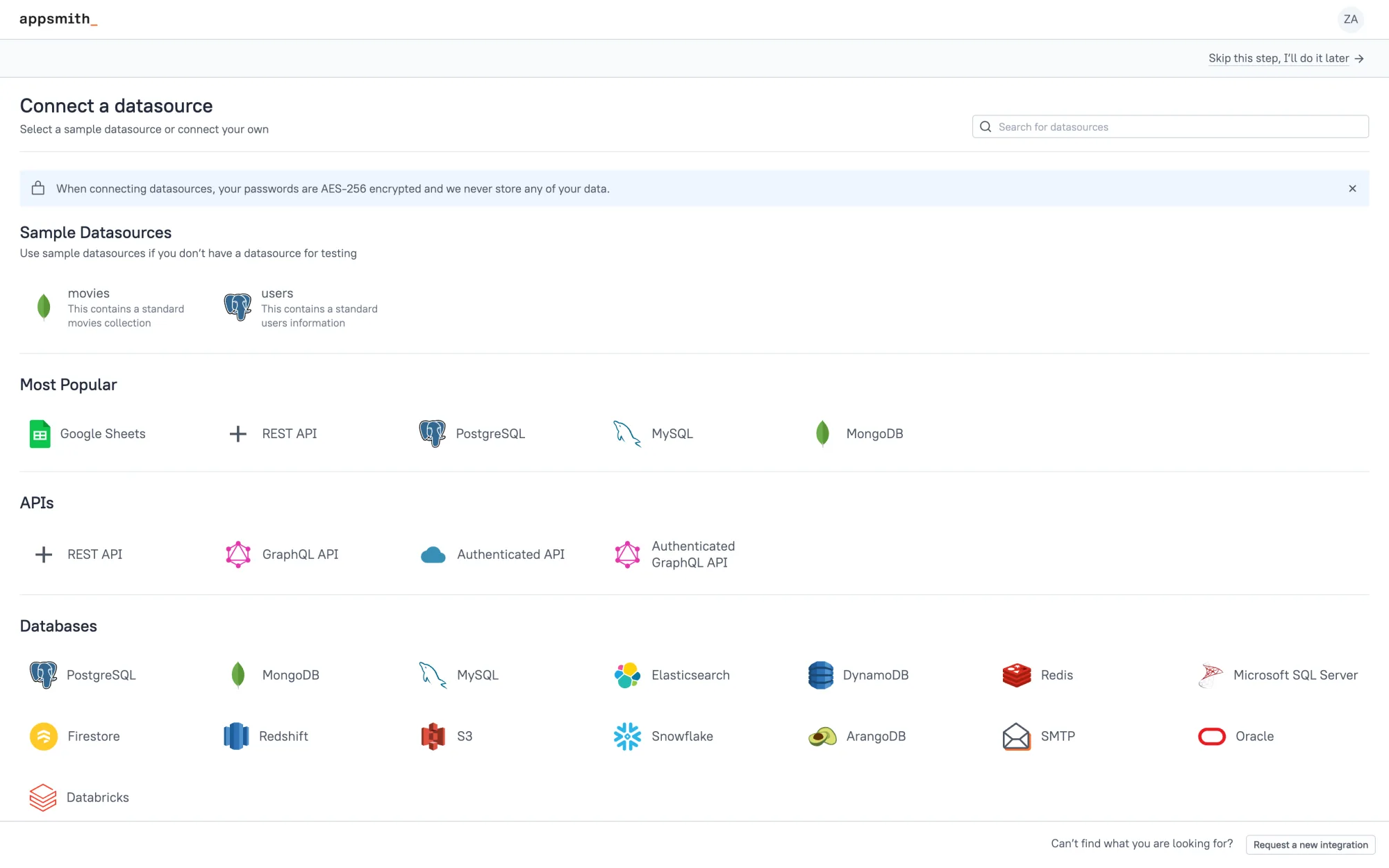Select the Redis label
Screen dimensions: 1389x868
coord(1057,675)
